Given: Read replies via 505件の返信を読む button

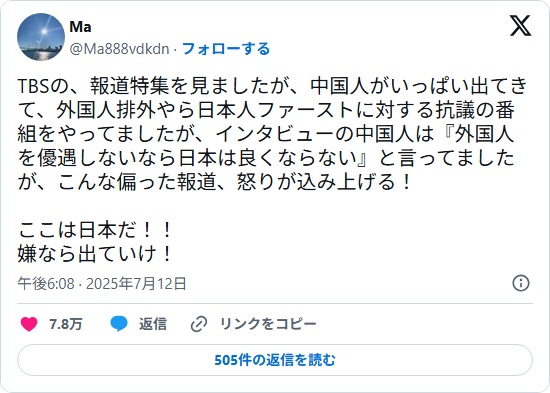Looking at the screenshot, I should pyautogui.click(x=275, y=360).
